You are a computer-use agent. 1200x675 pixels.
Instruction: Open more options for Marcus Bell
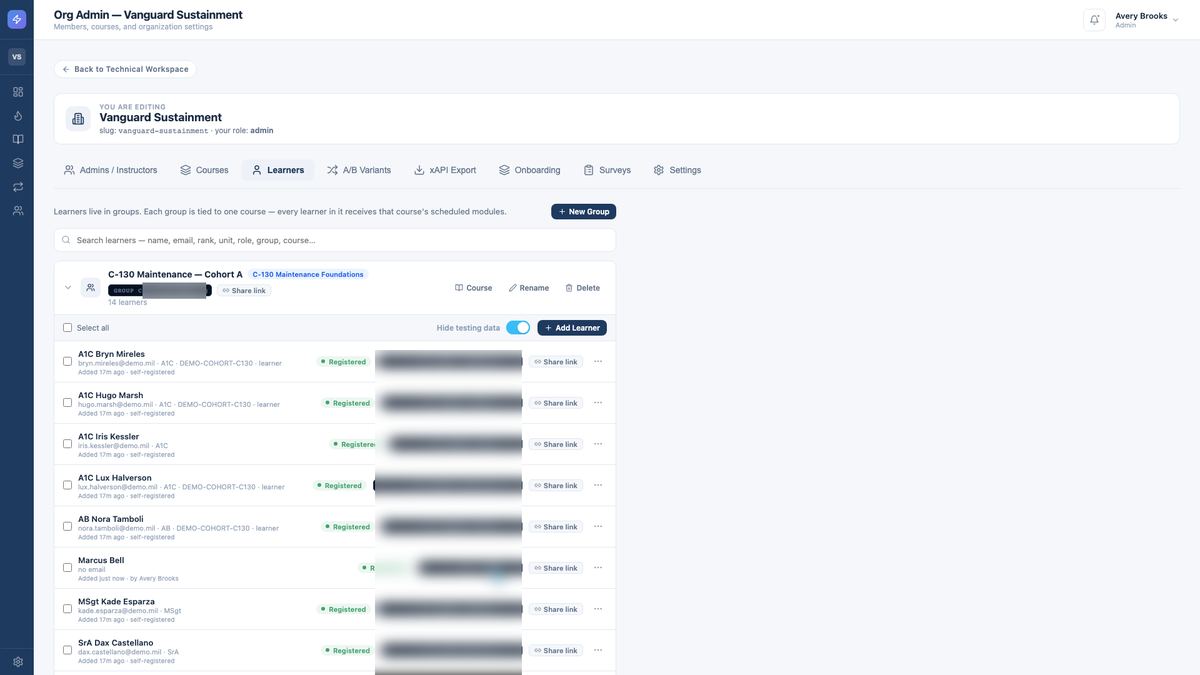[x=598, y=567]
